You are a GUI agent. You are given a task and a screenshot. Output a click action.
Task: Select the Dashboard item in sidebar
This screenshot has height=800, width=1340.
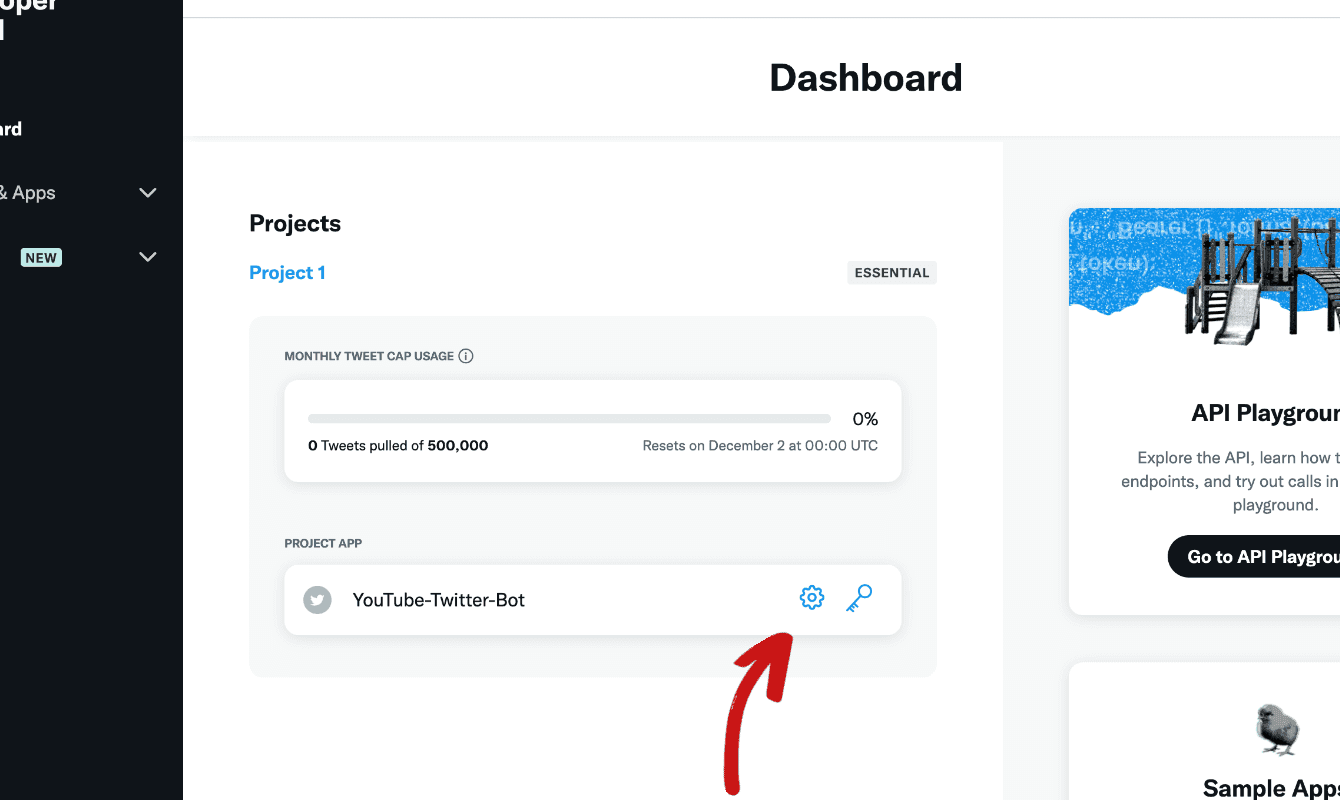click(11, 129)
